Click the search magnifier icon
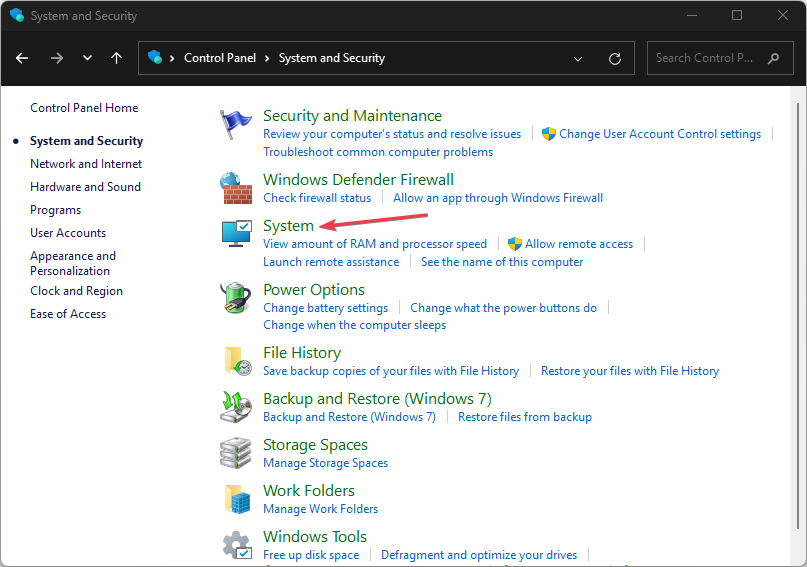807x567 pixels. coord(773,58)
